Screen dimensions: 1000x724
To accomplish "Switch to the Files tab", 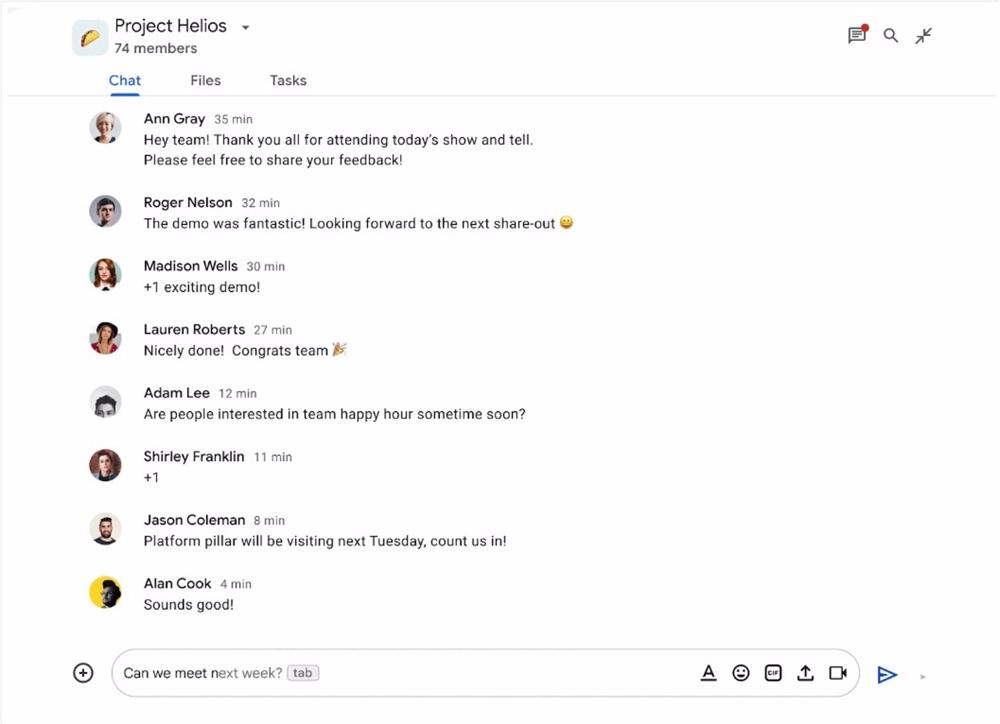I will click(205, 80).
